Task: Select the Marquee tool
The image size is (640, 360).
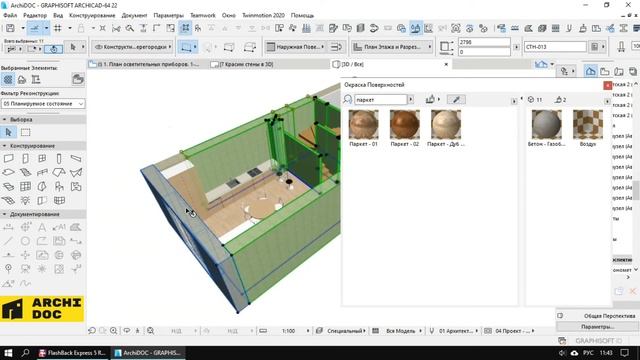Action: click(x=25, y=132)
